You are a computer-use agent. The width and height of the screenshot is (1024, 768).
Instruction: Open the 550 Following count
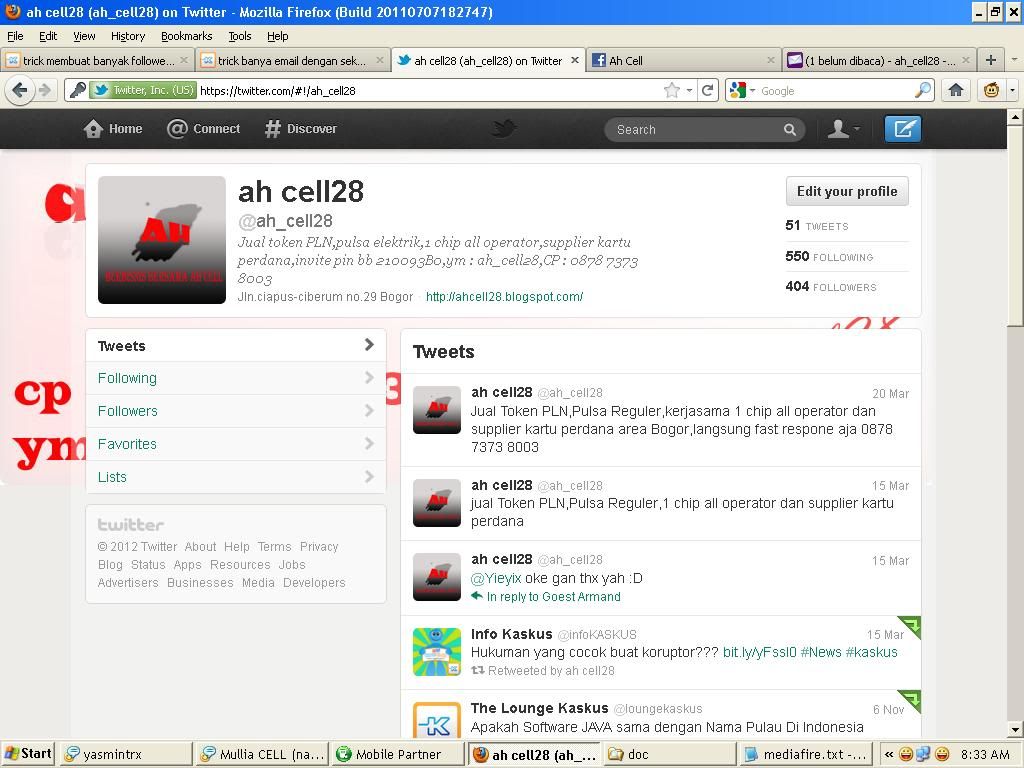(829, 256)
